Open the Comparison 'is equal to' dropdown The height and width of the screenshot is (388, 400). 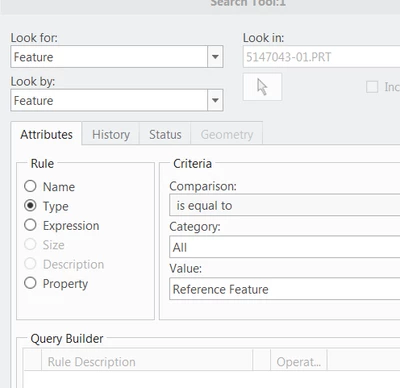point(285,205)
